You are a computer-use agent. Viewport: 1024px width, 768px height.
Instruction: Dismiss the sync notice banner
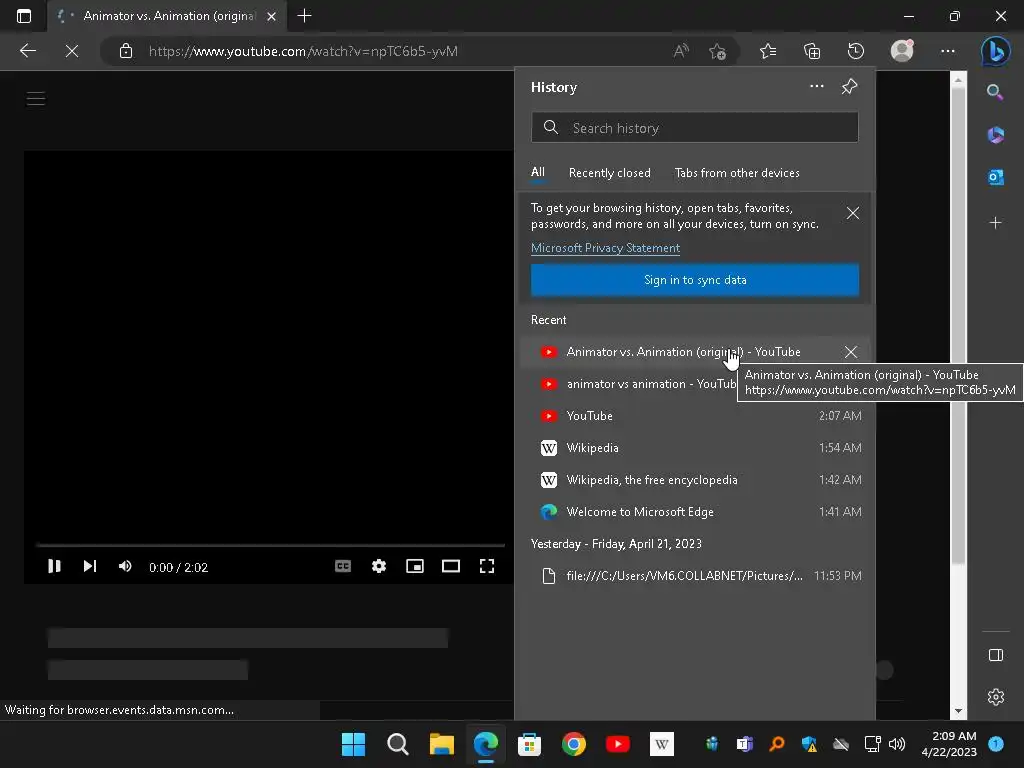coord(852,213)
